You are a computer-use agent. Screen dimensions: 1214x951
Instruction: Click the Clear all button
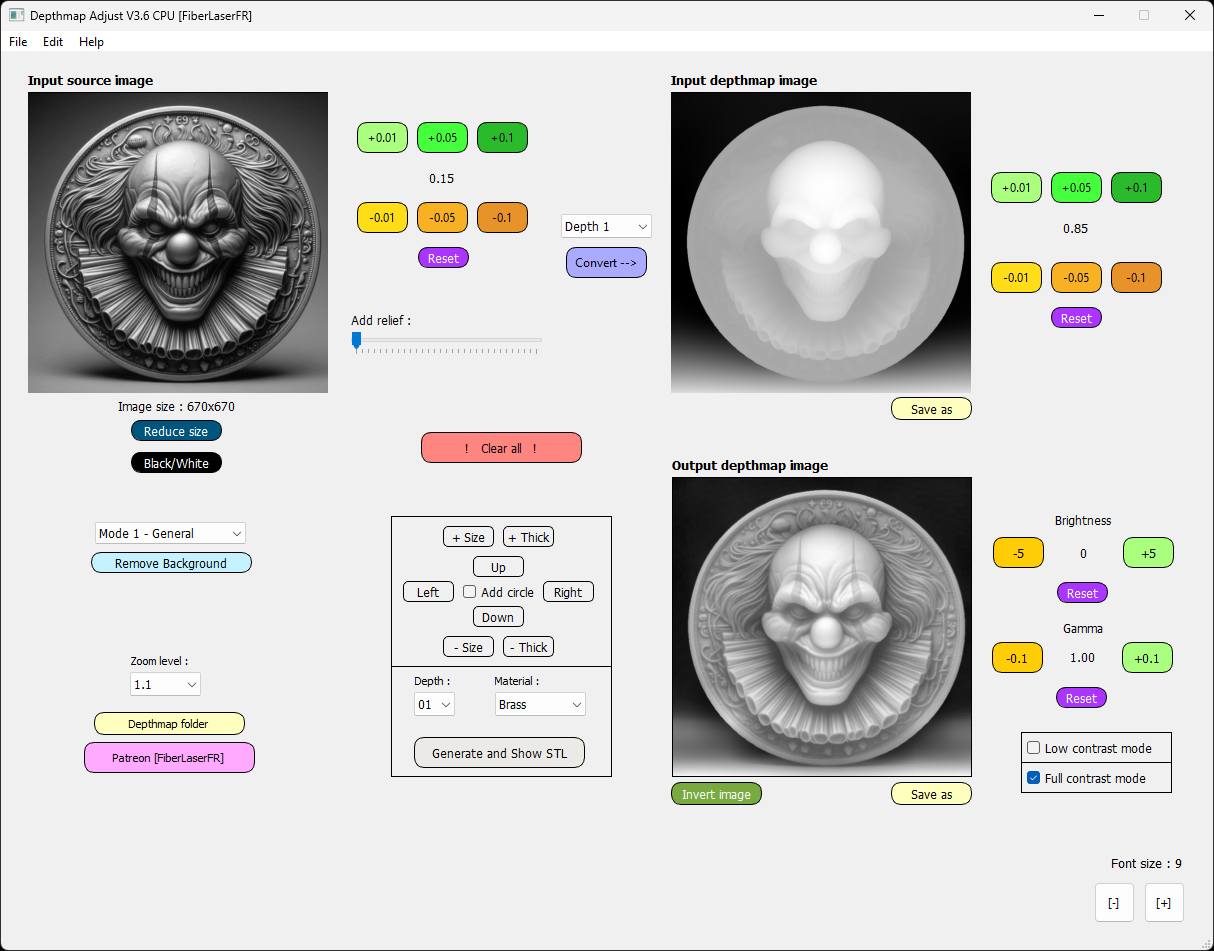tap(501, 448)
